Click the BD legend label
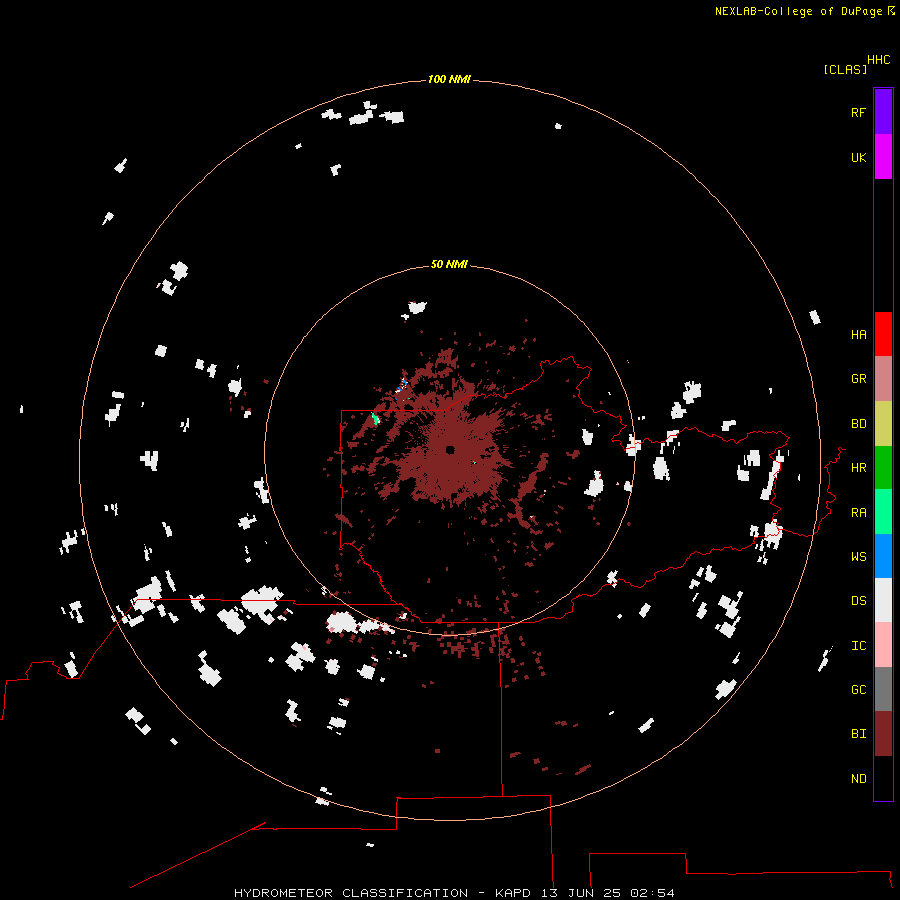The image size is (900, 900). 858,424
